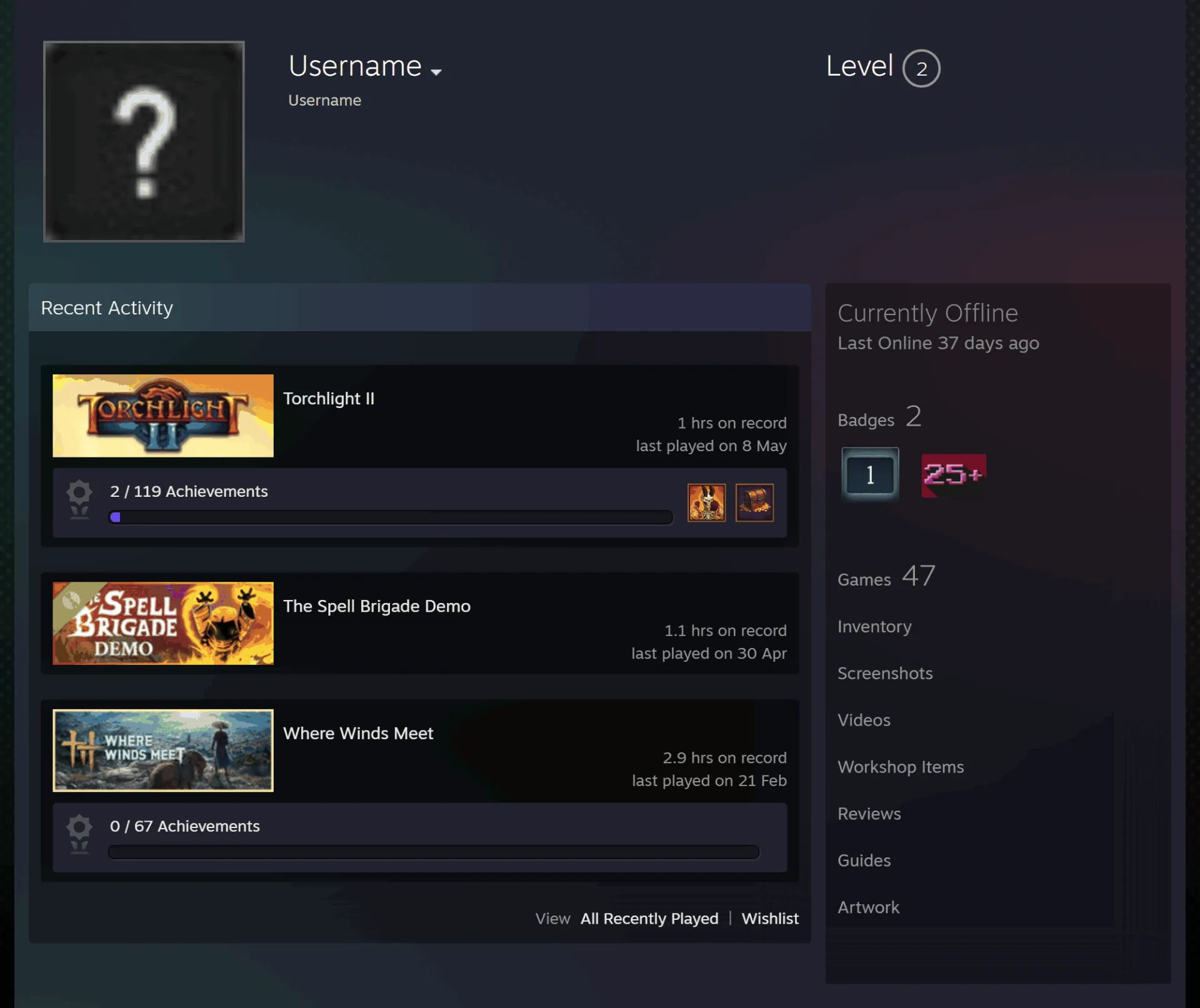Open the Inventory section
Image resolution: width=1200 pixels, height=1008 pixels.
click(x=874, y=627)
